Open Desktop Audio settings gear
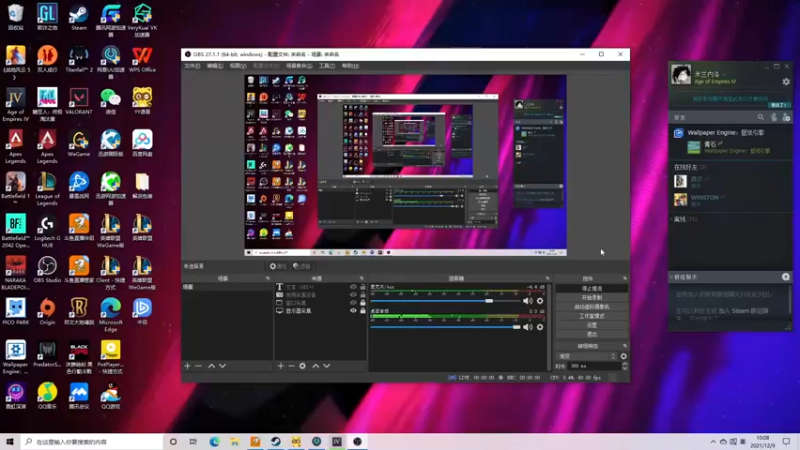Screen dimensions: 800x450 coord(540,327)
